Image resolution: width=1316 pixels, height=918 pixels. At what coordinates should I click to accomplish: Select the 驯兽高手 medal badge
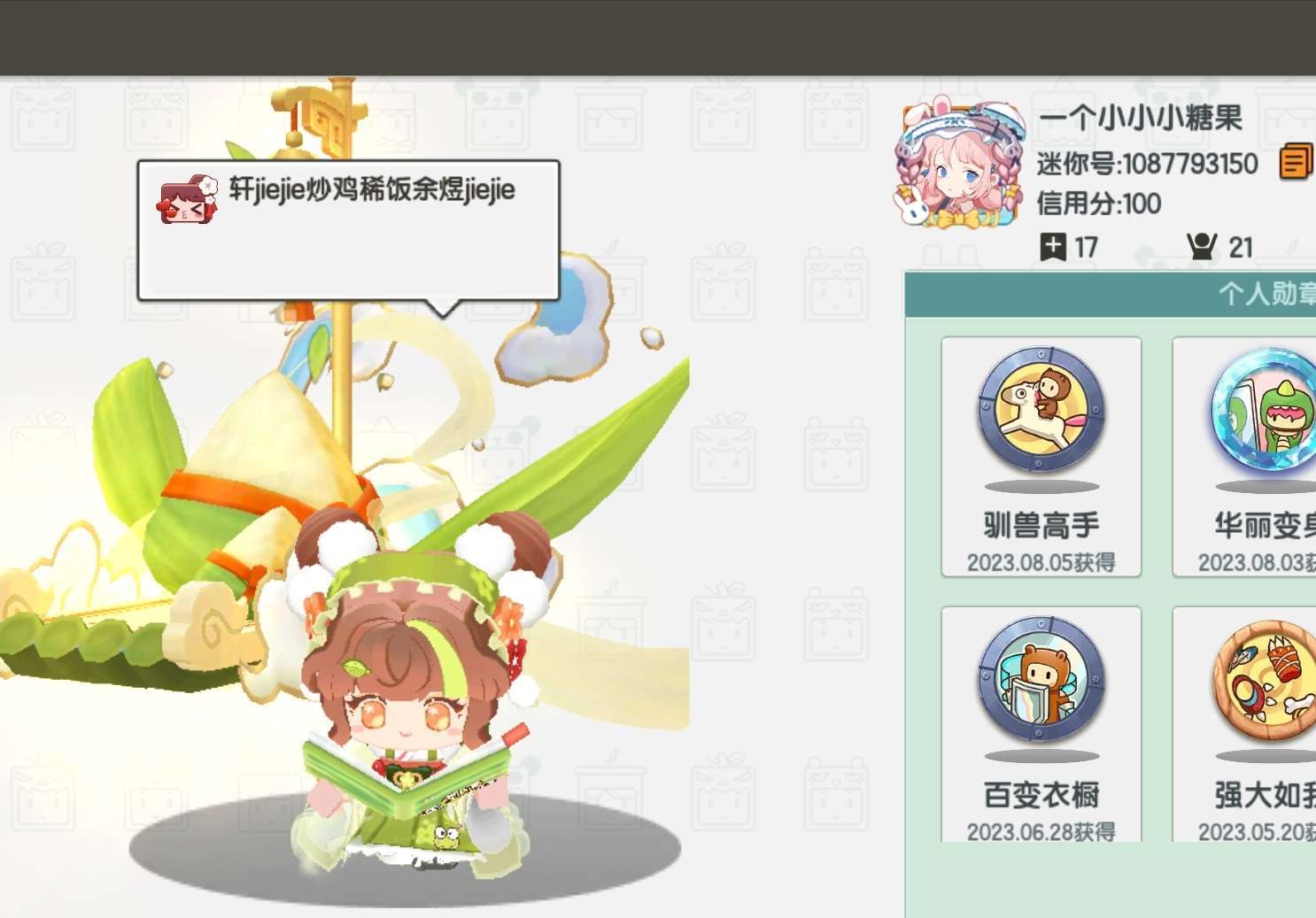(x=1041, y=411)
